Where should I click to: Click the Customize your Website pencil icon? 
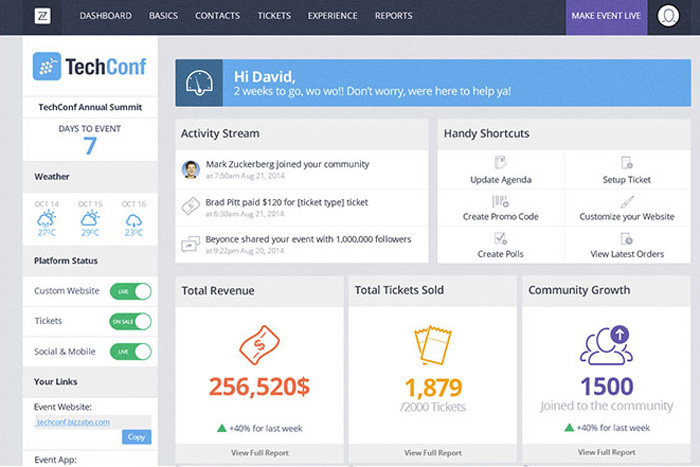627,200
